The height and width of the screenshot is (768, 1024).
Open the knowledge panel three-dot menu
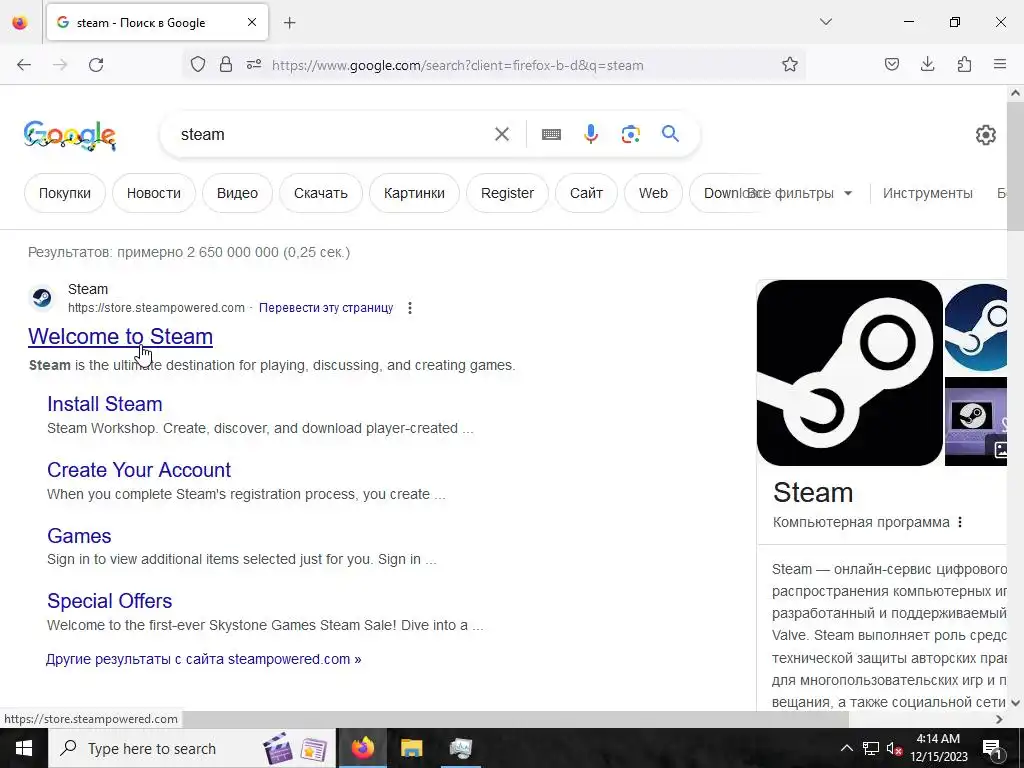click(960, 522)
